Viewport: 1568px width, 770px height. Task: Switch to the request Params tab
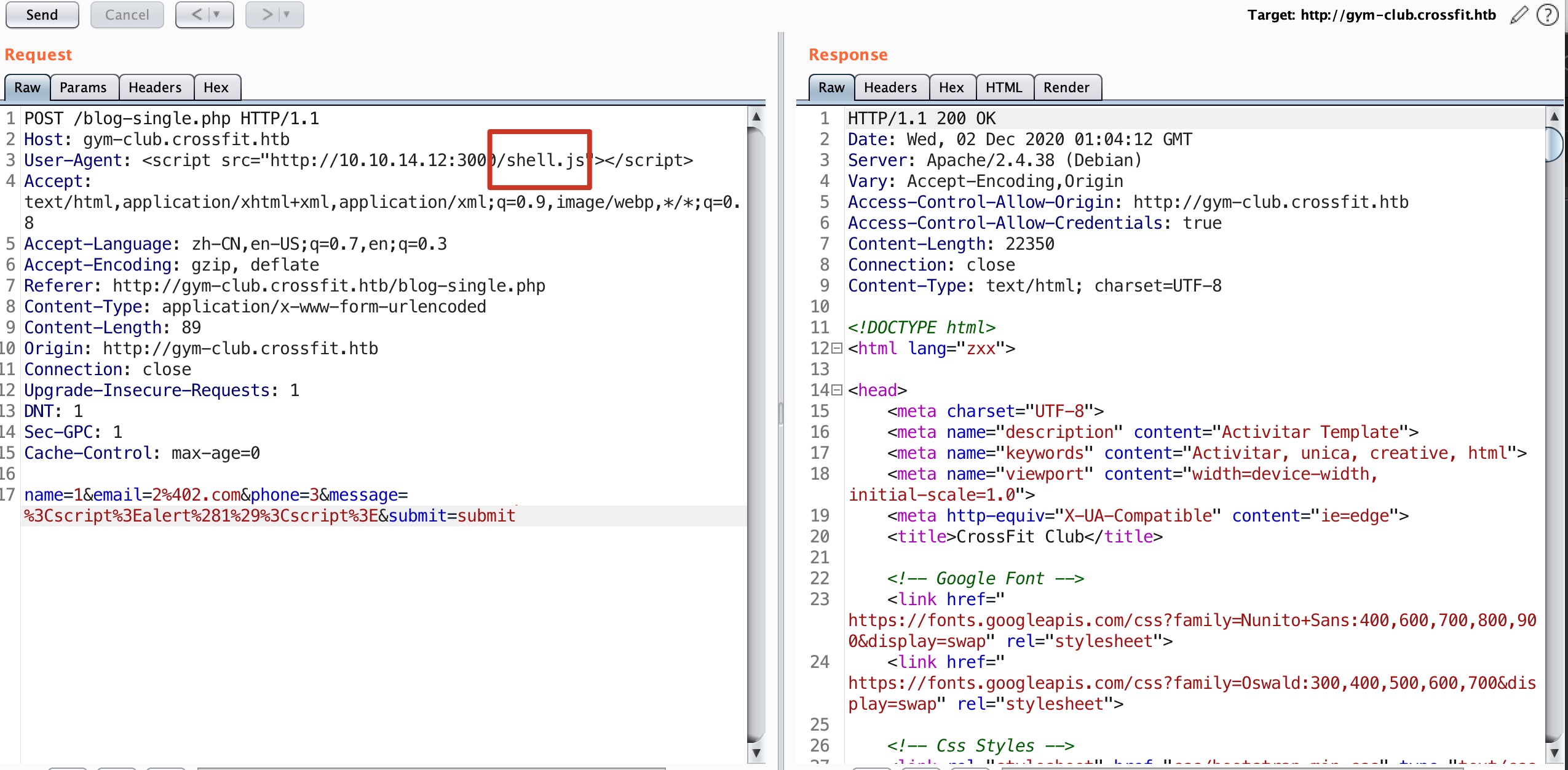click(83, 87)
